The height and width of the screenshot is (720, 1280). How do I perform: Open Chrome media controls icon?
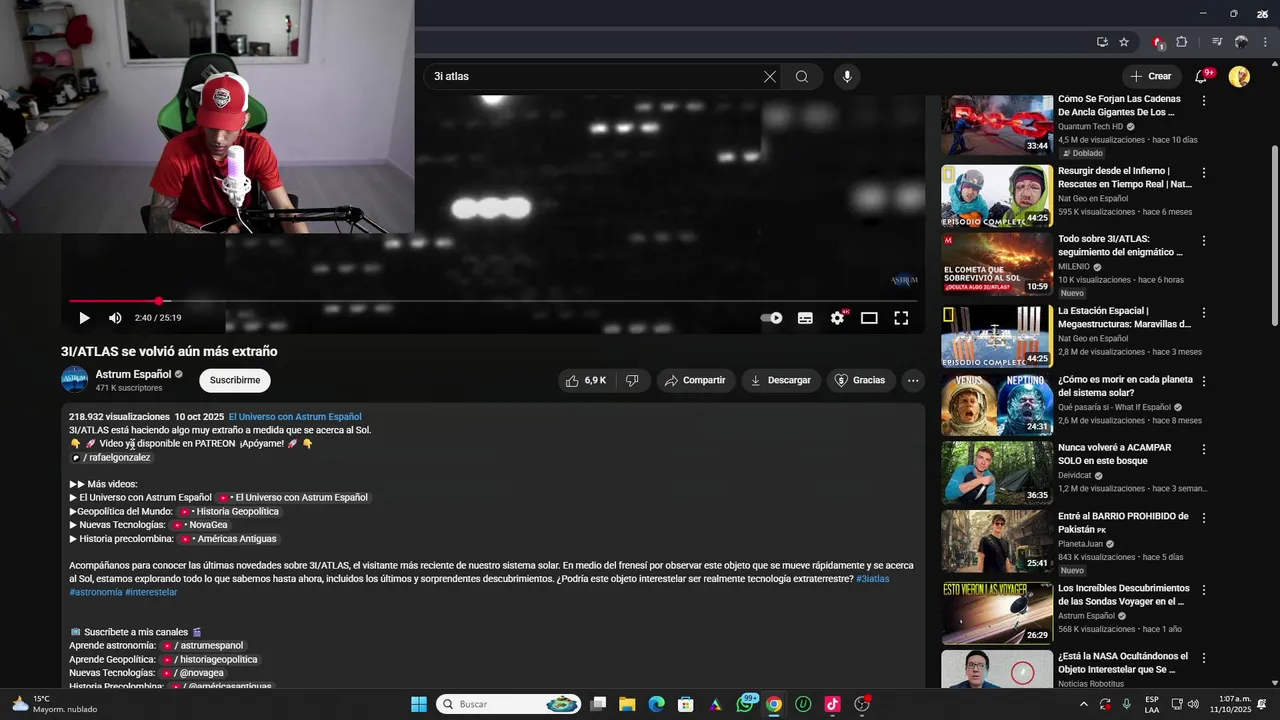(x=1217, y=42)
